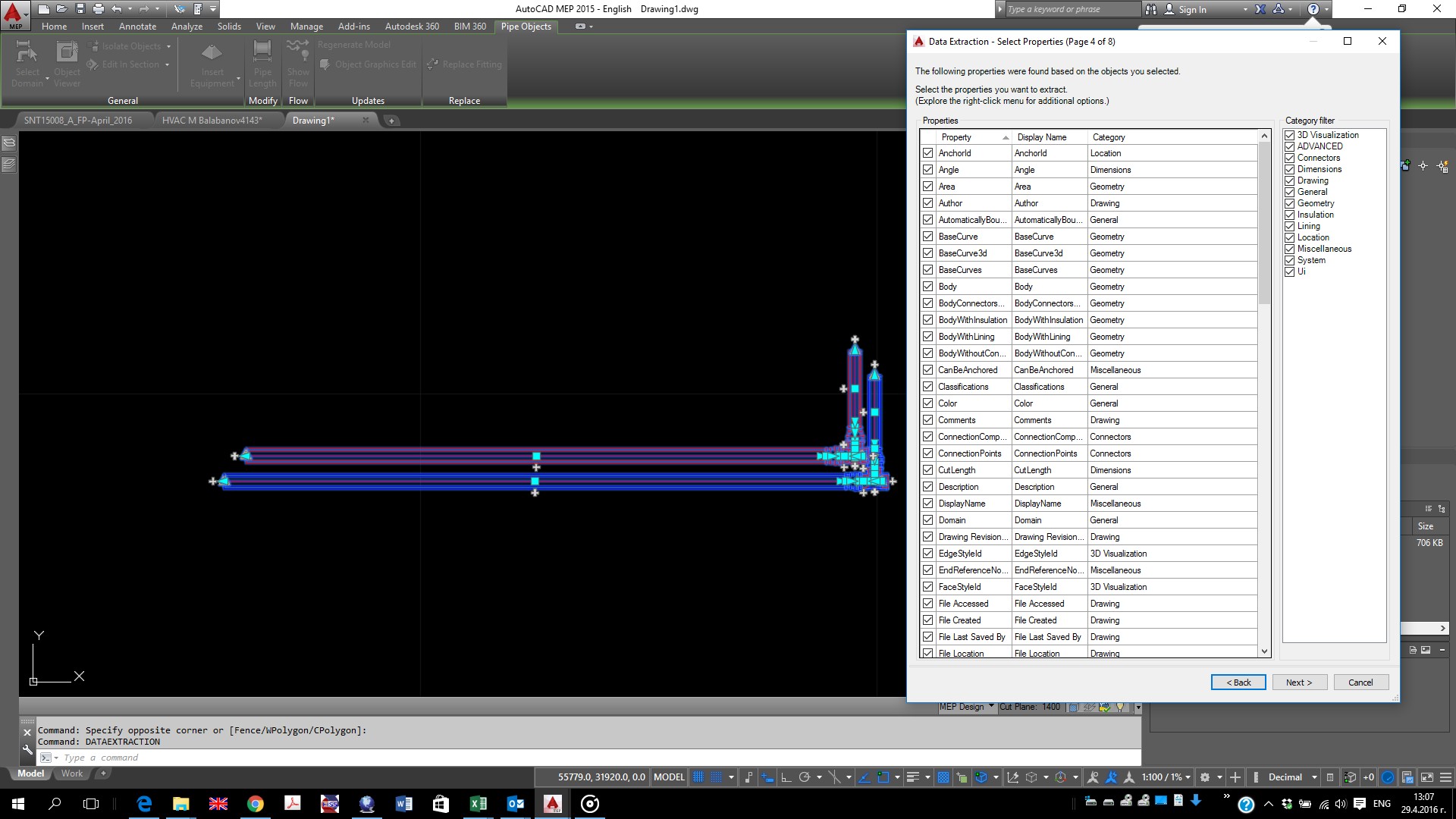Switch to HVAC M Balabanov4143 drawing tab
This screenshot has height=819, width=1456.
pyautogui.click(x=212, y=121)
